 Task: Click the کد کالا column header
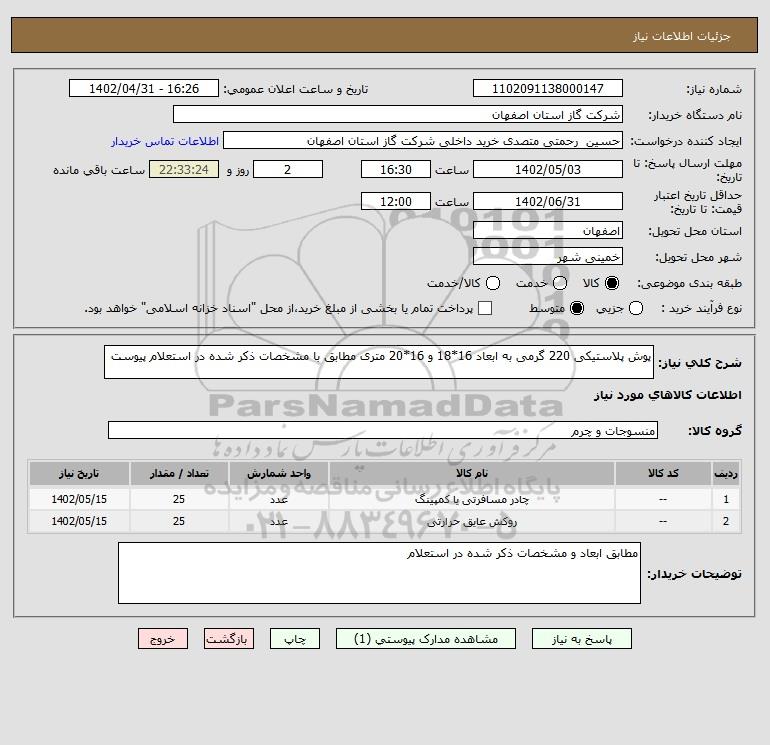[663, 473]
